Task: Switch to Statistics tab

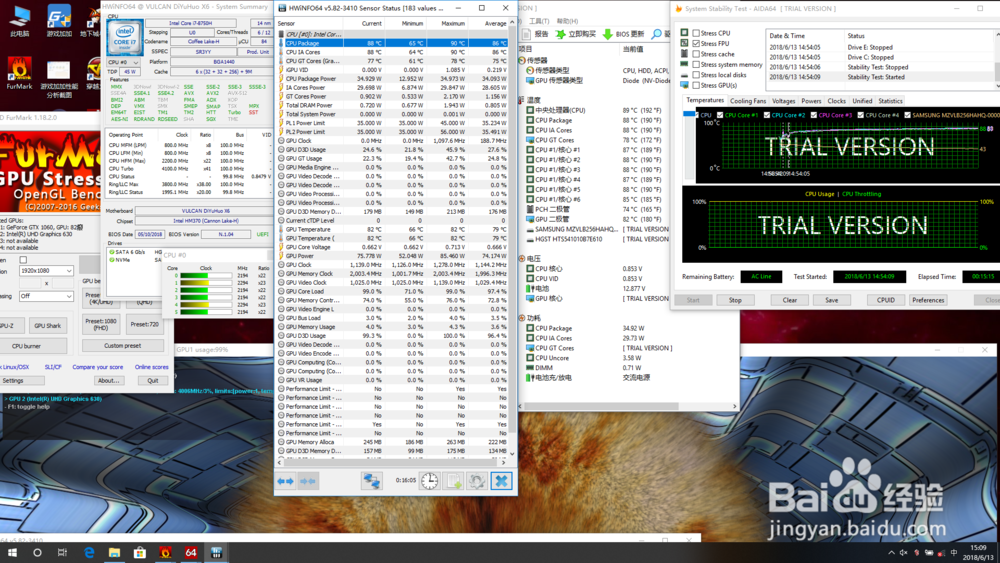Action: [x=890, y=101]
